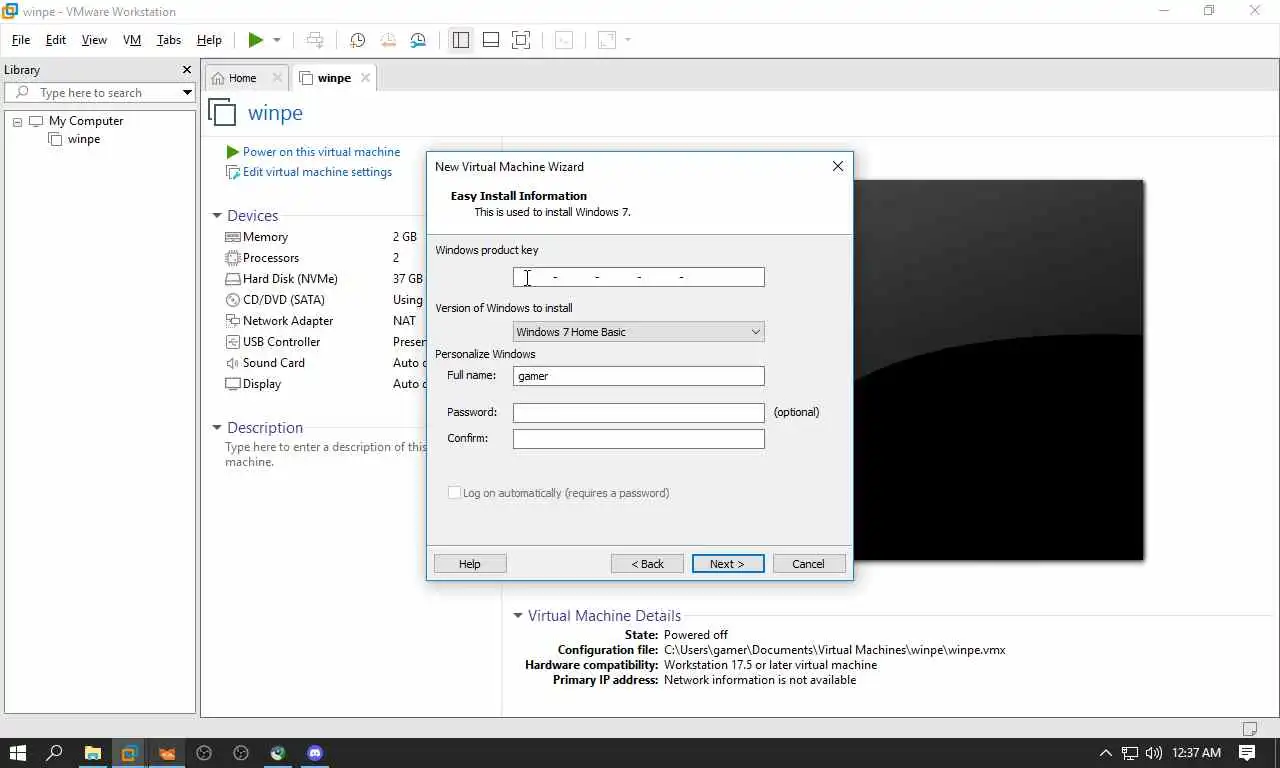Collapse the Virtual Machine Details section
1280x768 pixels.
tap(518, 616)
